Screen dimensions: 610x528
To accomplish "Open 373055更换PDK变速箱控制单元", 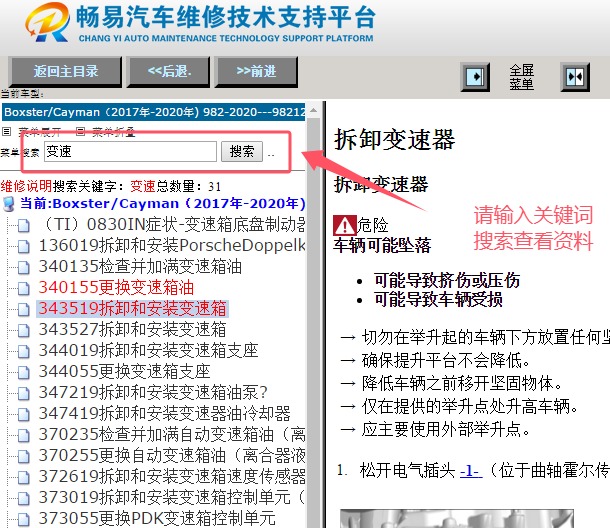I will coord(157,518).
